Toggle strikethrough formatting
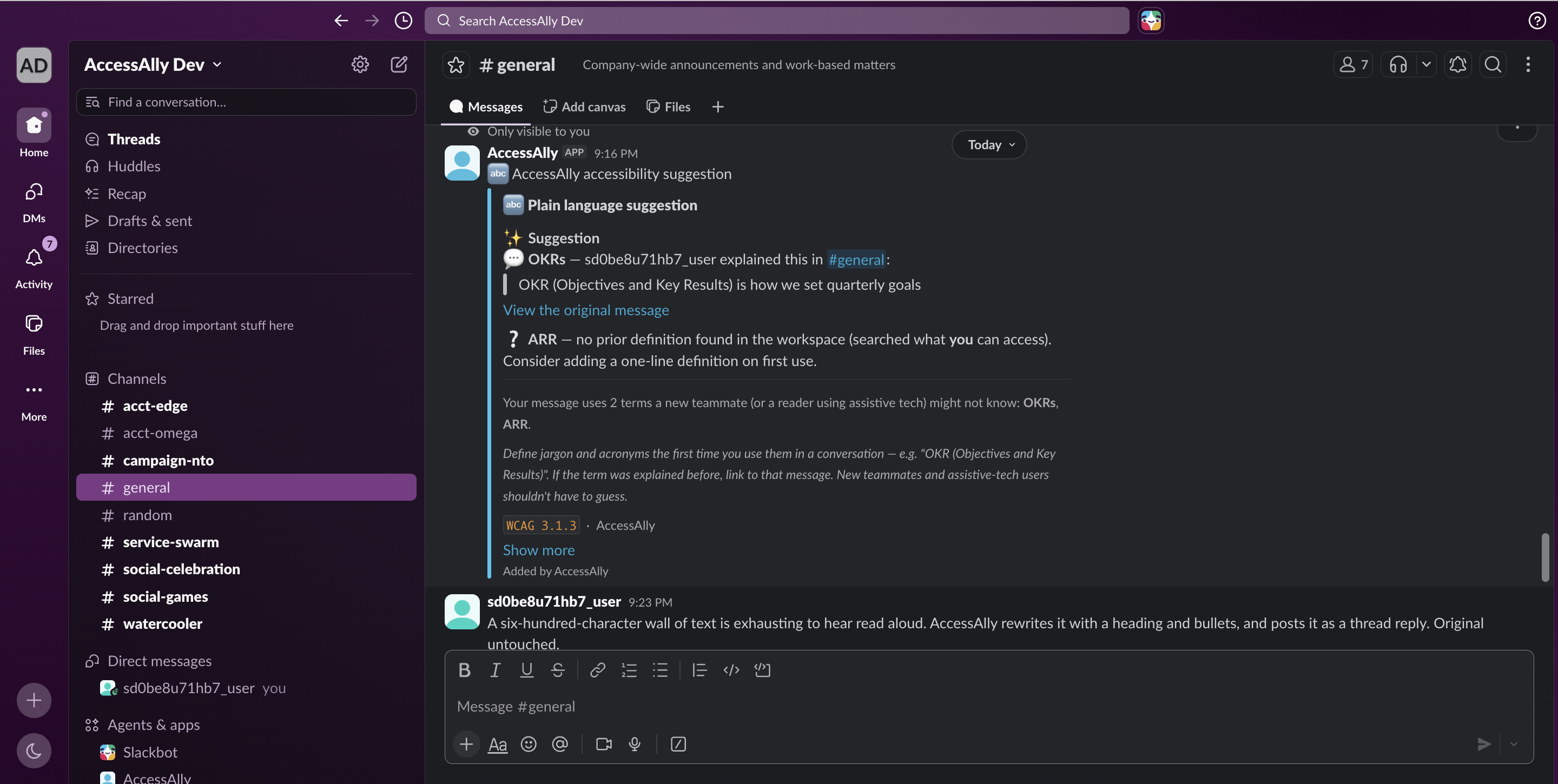 [558, 670]
